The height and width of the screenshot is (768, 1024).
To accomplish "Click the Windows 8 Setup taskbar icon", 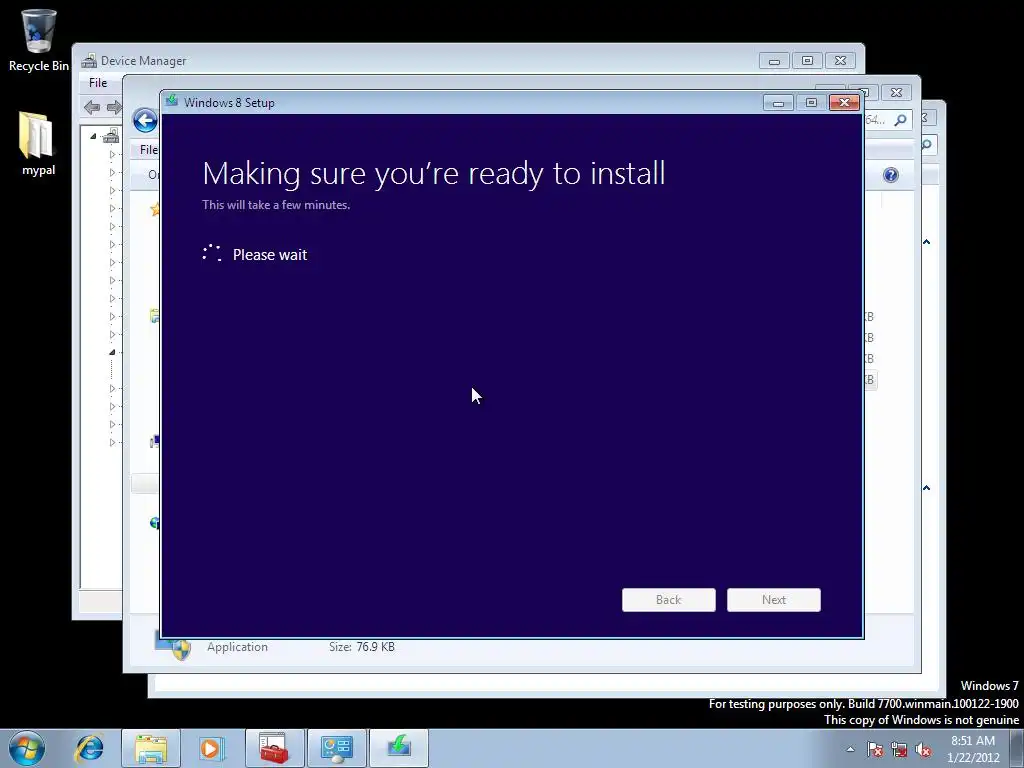I will pos(399,748).
